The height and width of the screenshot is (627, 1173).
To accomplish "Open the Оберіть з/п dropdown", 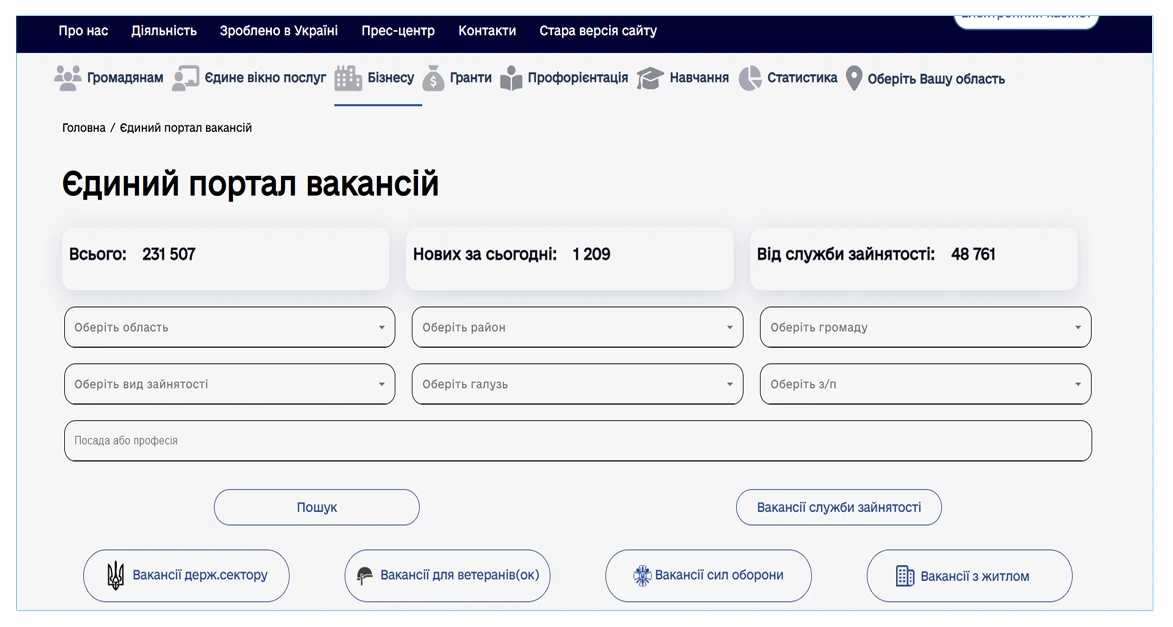I will (926, 384).
